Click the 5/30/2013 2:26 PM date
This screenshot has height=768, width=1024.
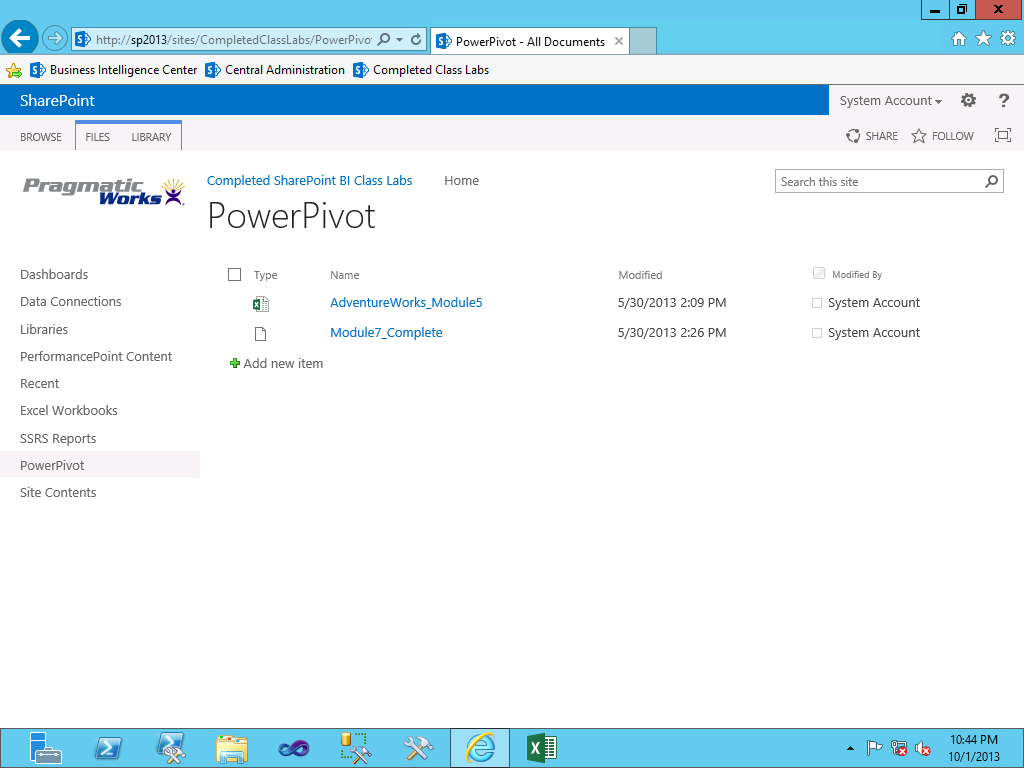[x=672, y=332]
